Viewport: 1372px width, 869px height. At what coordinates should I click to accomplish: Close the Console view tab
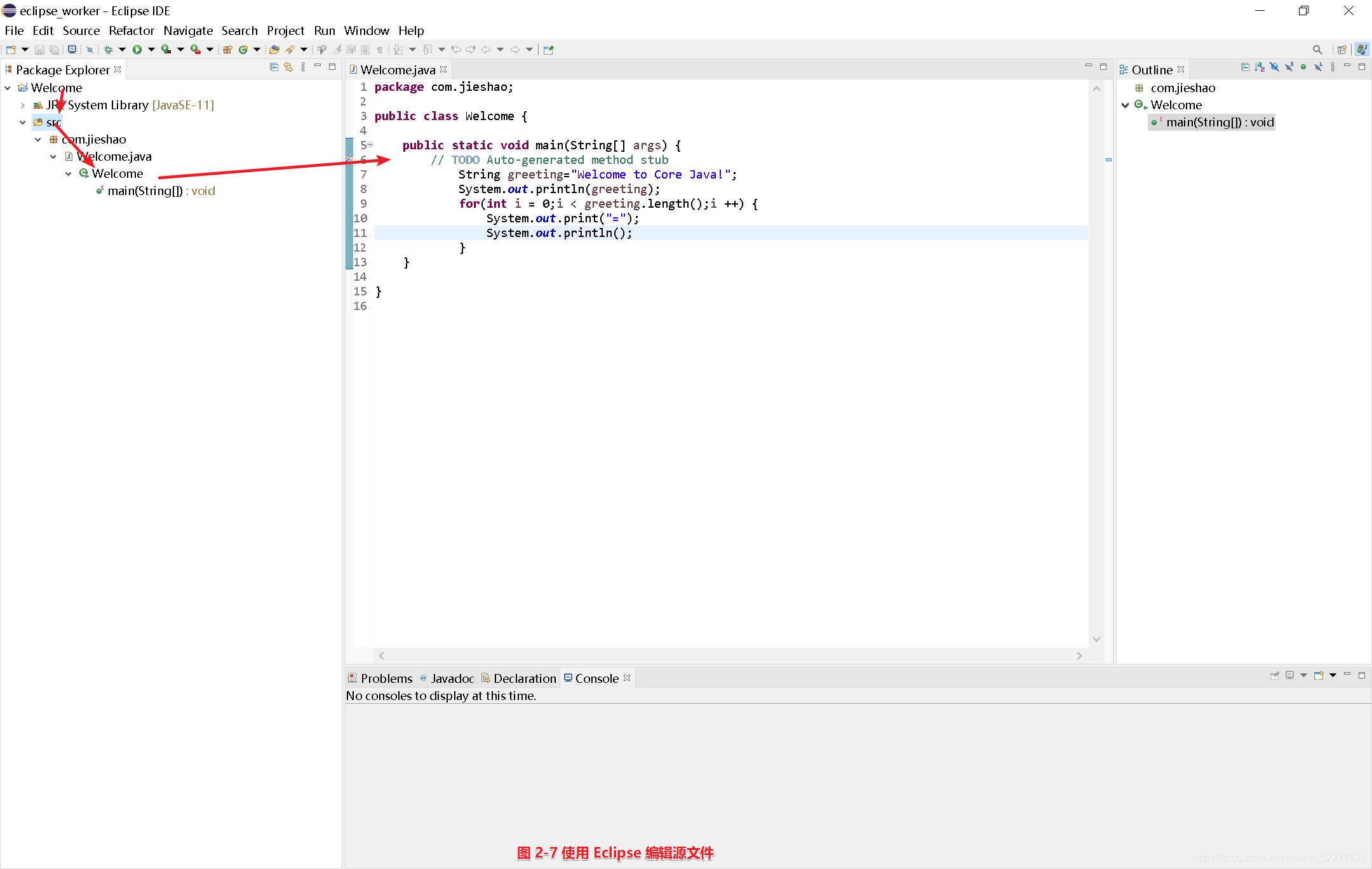[627, 678]
